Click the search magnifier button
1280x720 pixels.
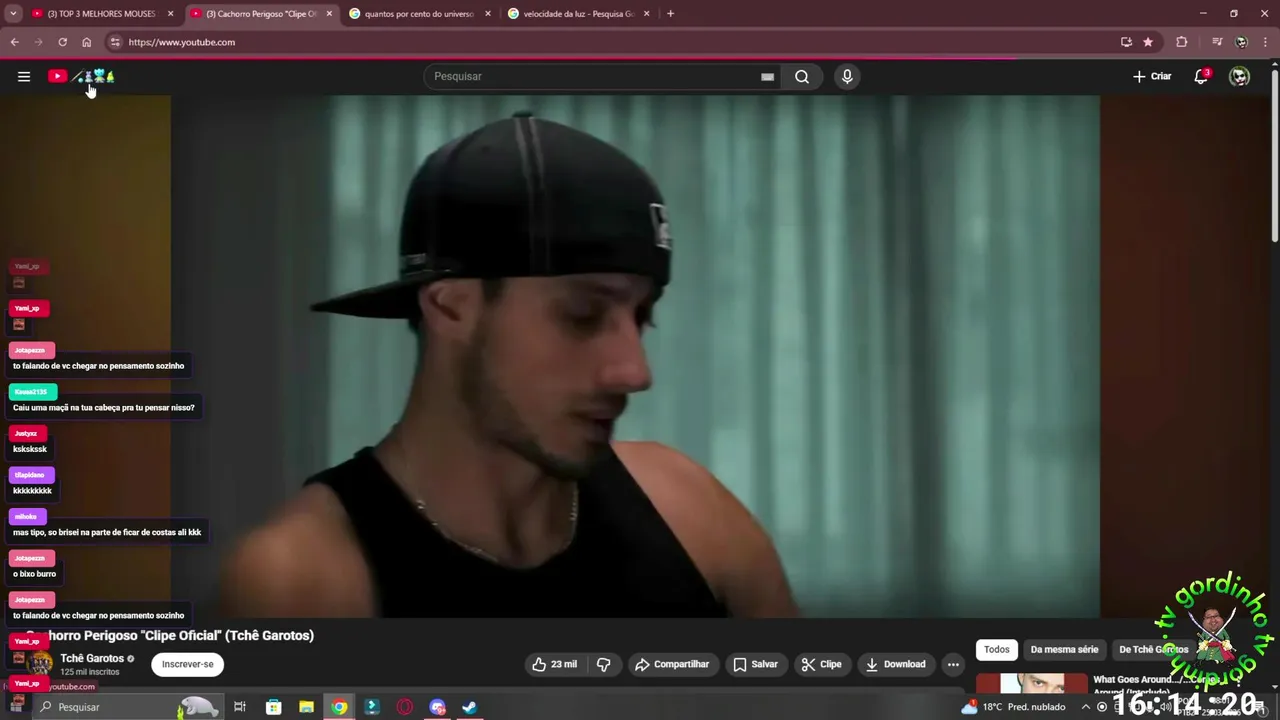point(802,76)
